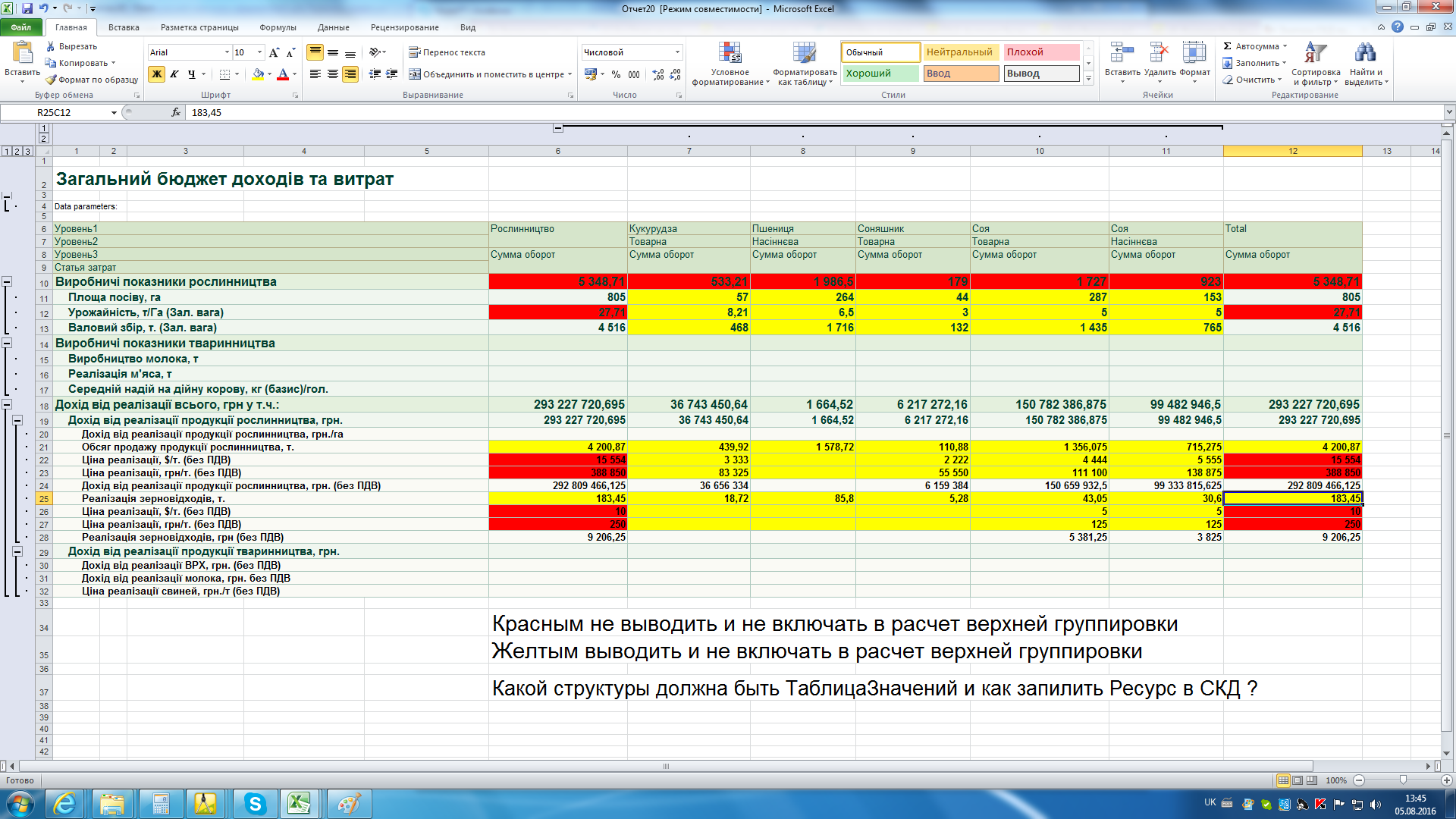Toggle Wrap Text (Перенос текста)
This screenshot has width=1456, height=819.
(x=447, y=52)
